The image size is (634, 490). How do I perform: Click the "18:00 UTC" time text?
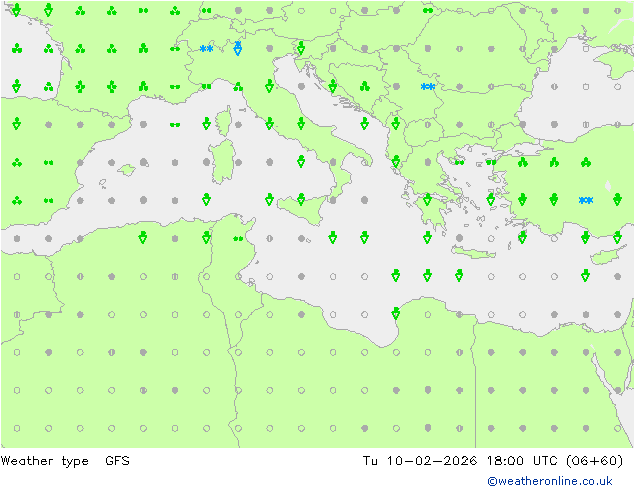click(522, 461)
